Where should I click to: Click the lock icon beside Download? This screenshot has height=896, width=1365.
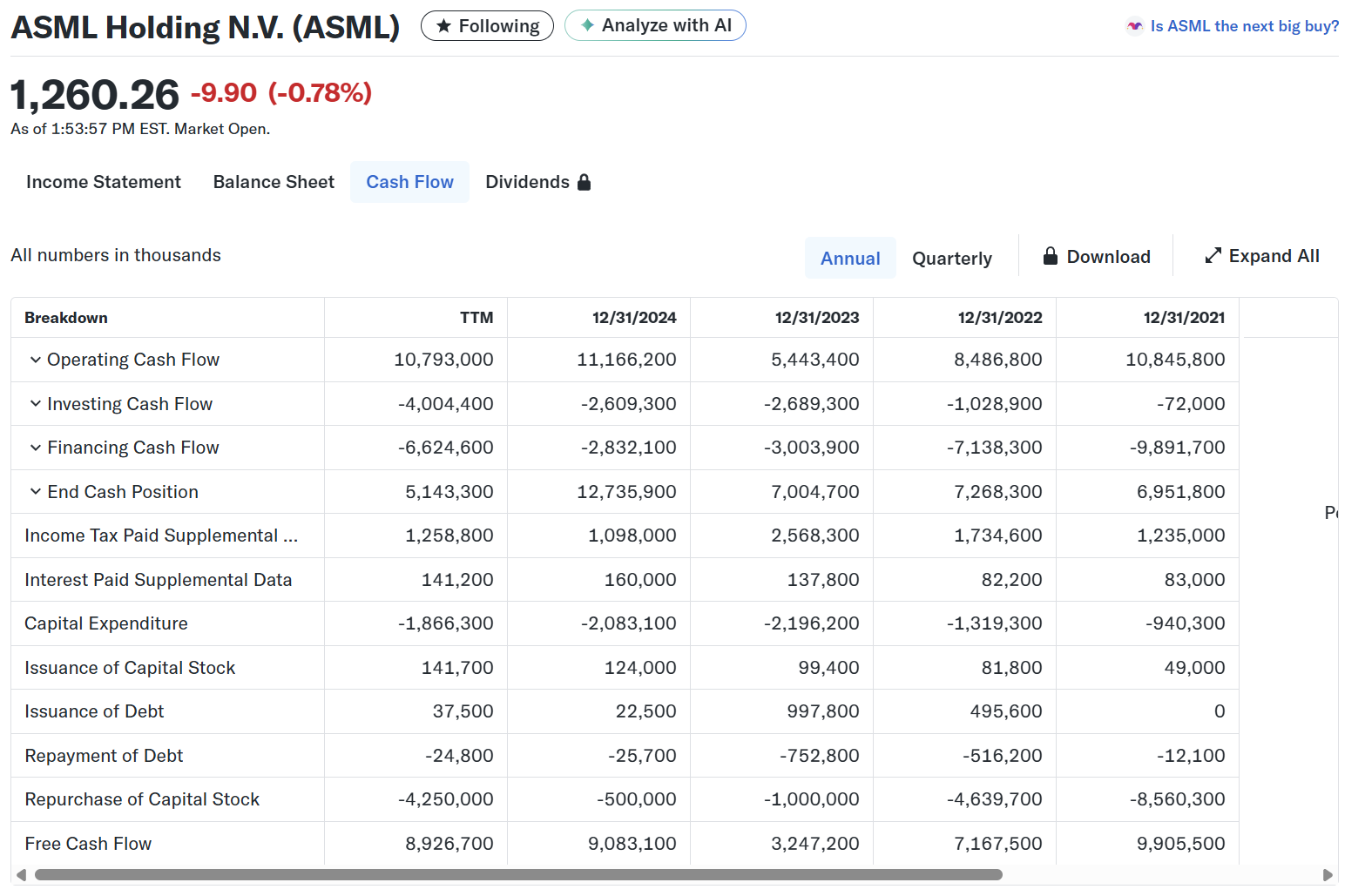tap(1051, 256)
